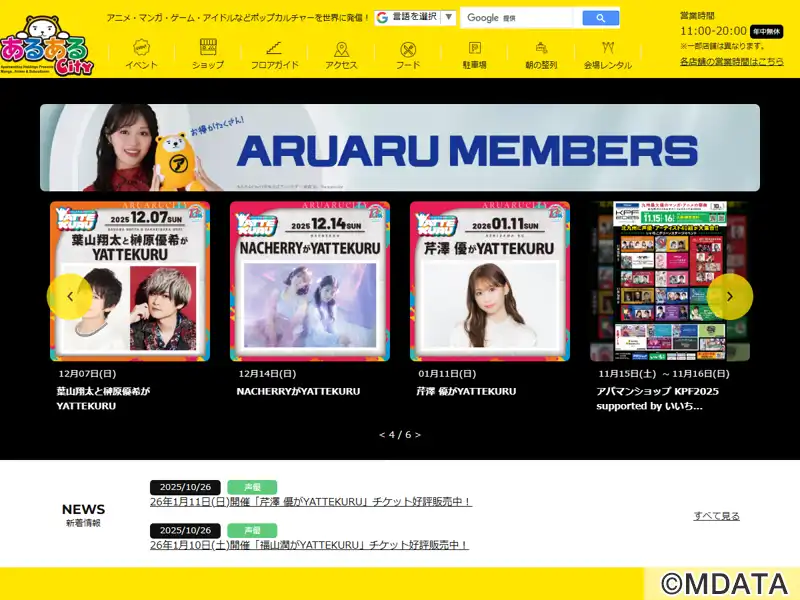Open the 朝の整列 morning lineup icon
The height and width of the screenshot is (600, 800).
pos(541,50)
